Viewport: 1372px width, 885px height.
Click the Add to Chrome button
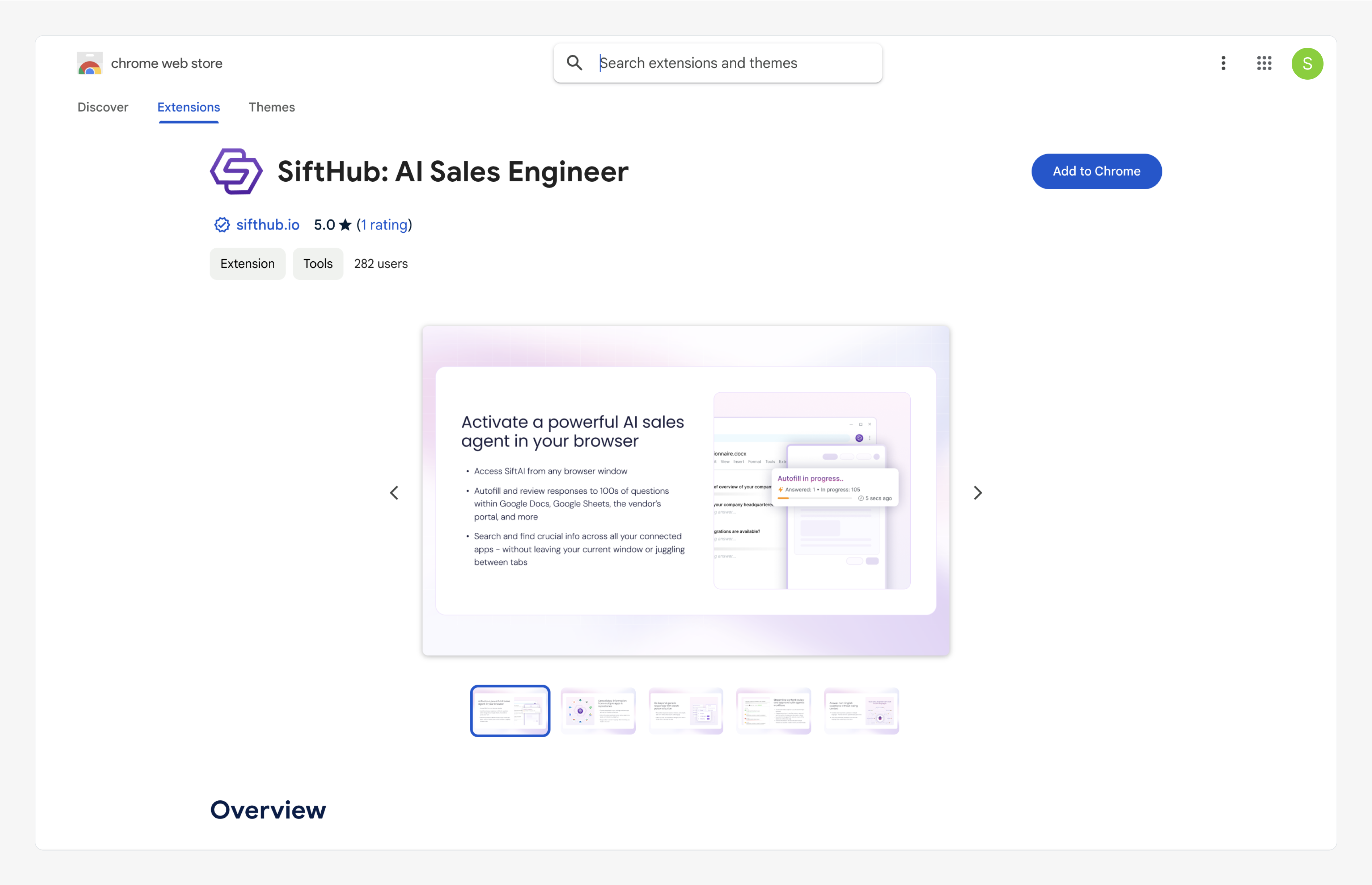[1096, 171]
